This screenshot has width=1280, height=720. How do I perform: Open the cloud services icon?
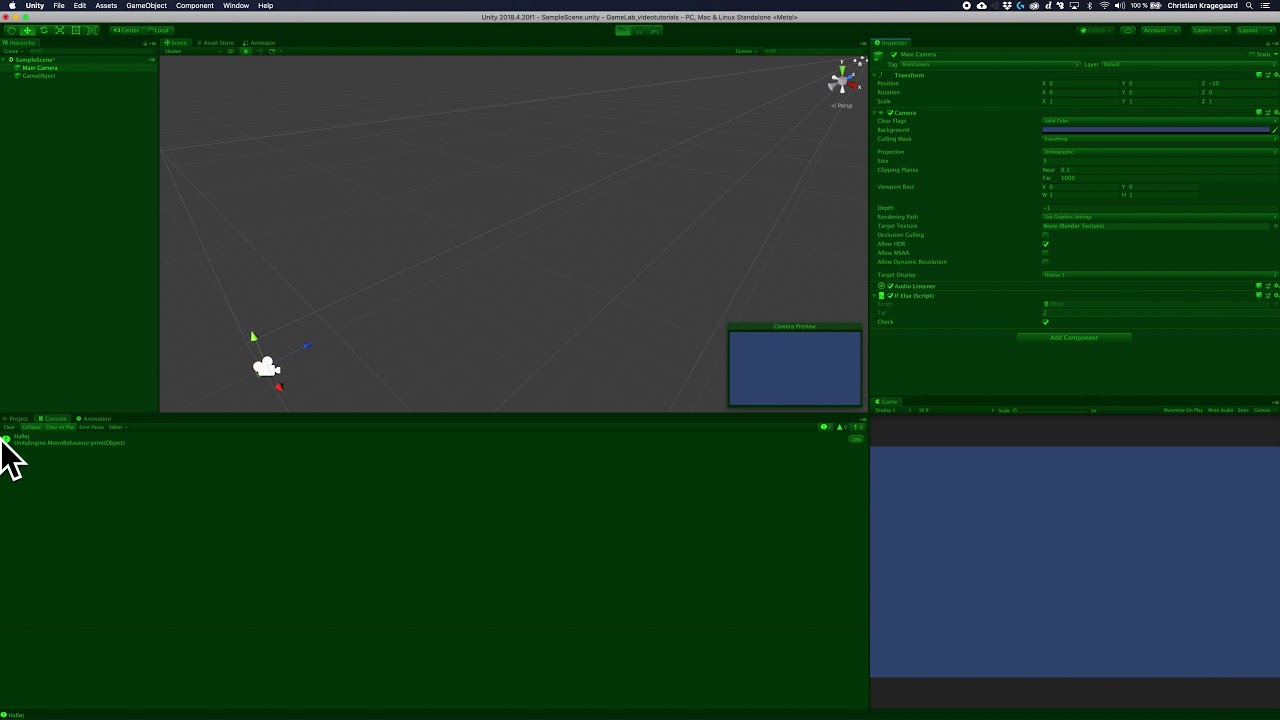[1128, 30]
